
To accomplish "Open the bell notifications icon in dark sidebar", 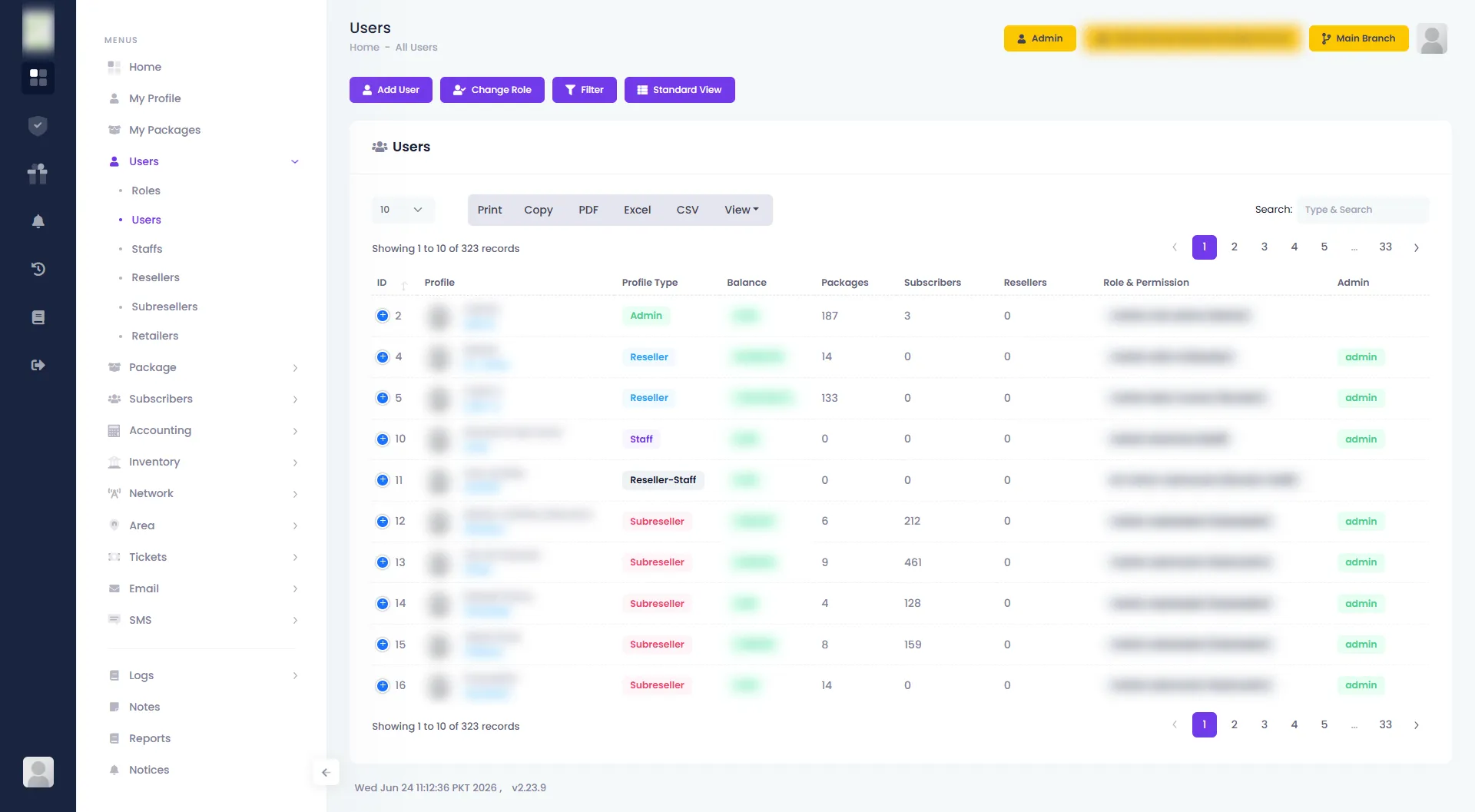I will click(38, 221).
